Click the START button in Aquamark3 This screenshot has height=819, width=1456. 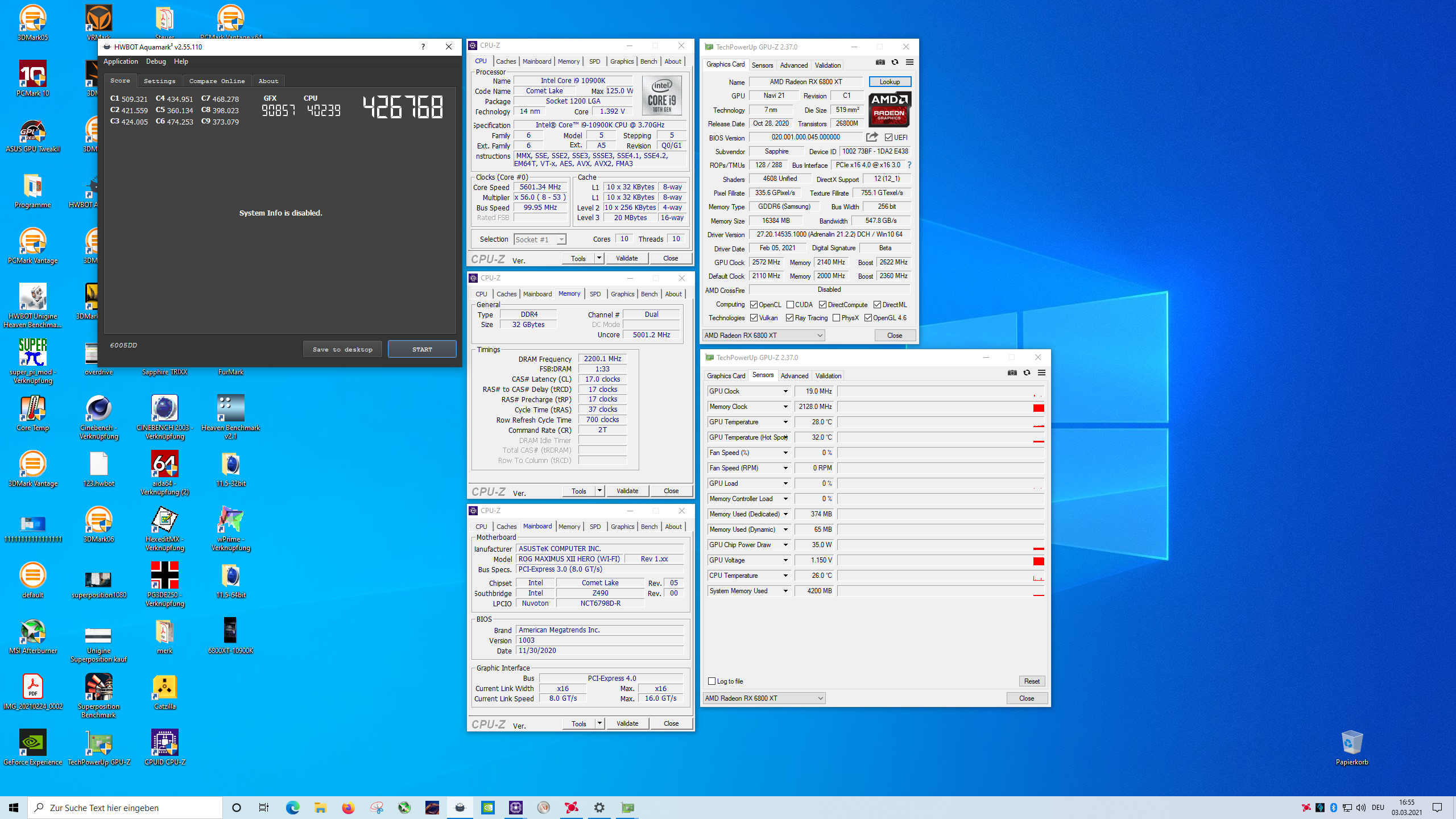(422, 349)
